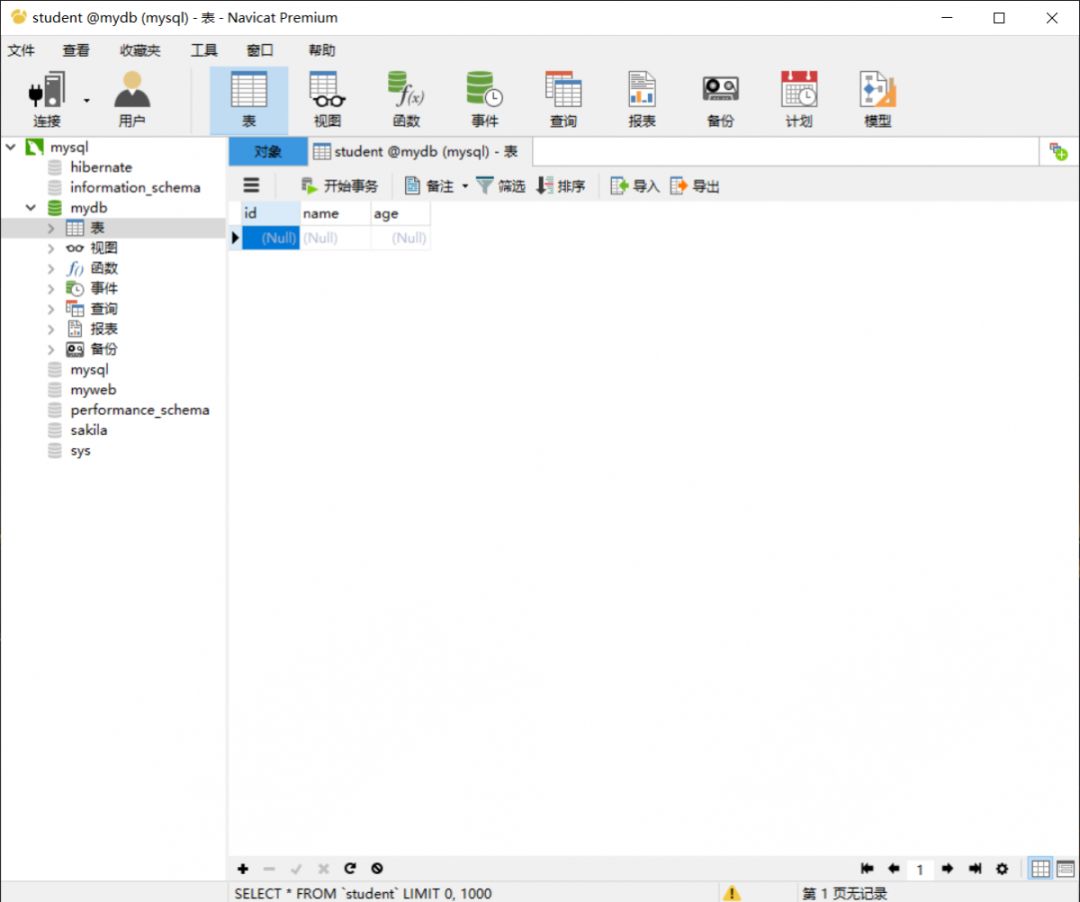Open the 计划 schedule section
The height and width of the screenshot is (902, 1080).
tap(798, 100)
